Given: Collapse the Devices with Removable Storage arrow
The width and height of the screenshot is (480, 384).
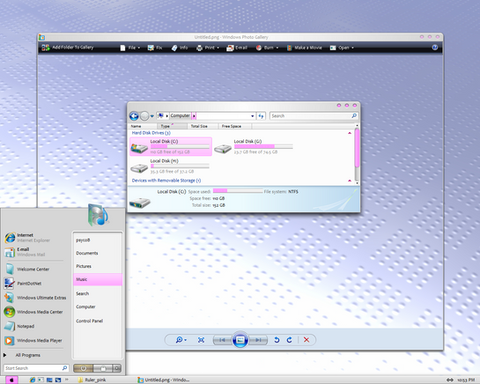Looking at the screenshot, I should click(x=350, y=181).
